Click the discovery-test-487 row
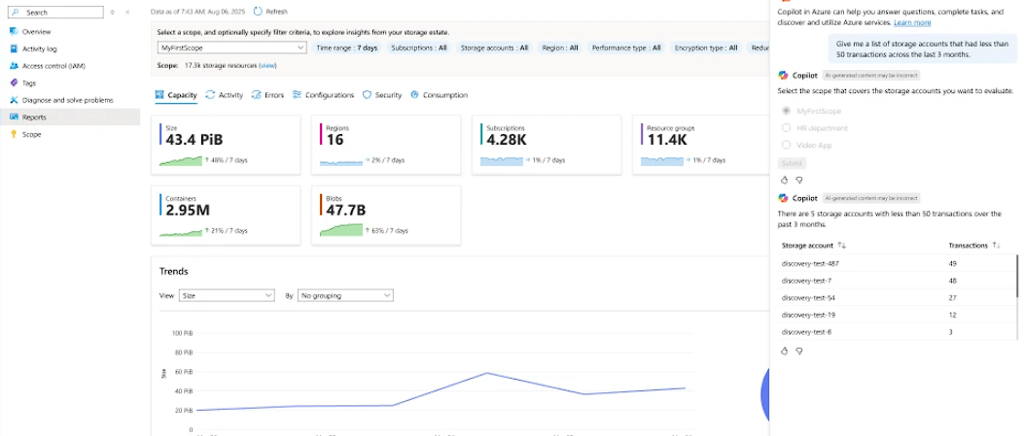Viewport: 1024px width, 436px height. (896, 264)
